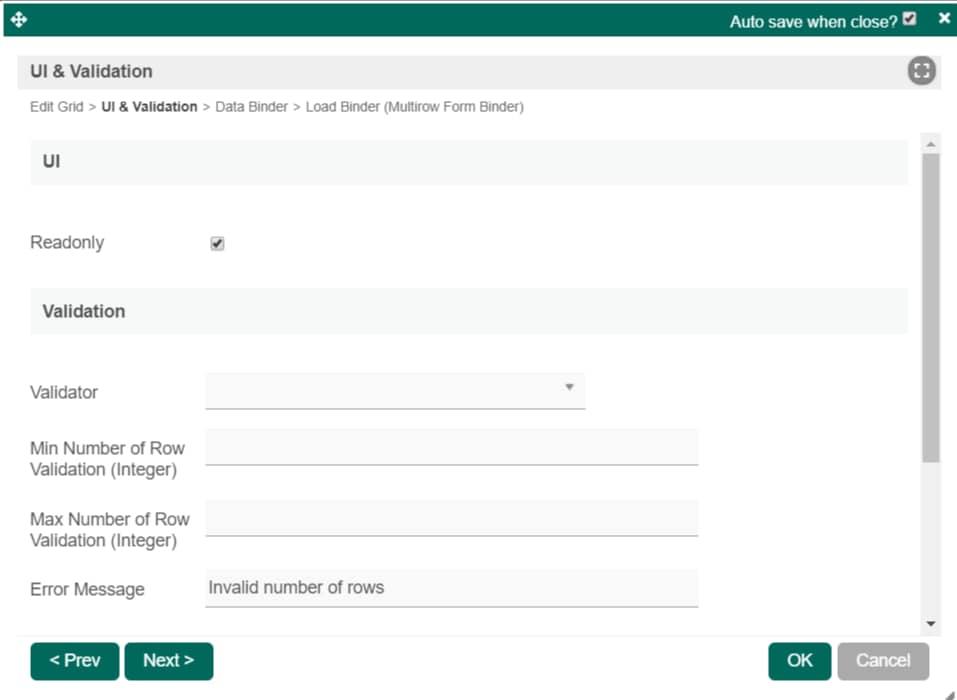Click the Next > button
This screenshot has height=700, width=957.
[x=168, y=661]
